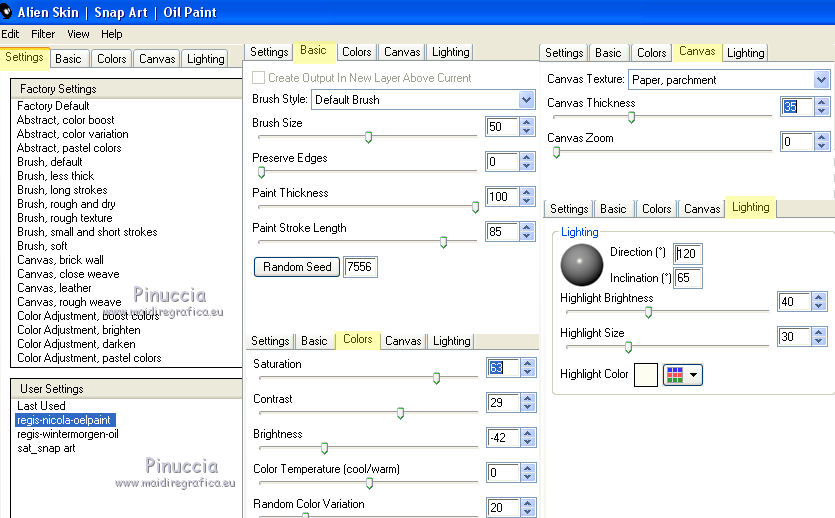Open the Filter menu
The image size is (835, 518).
pos(43,34)
